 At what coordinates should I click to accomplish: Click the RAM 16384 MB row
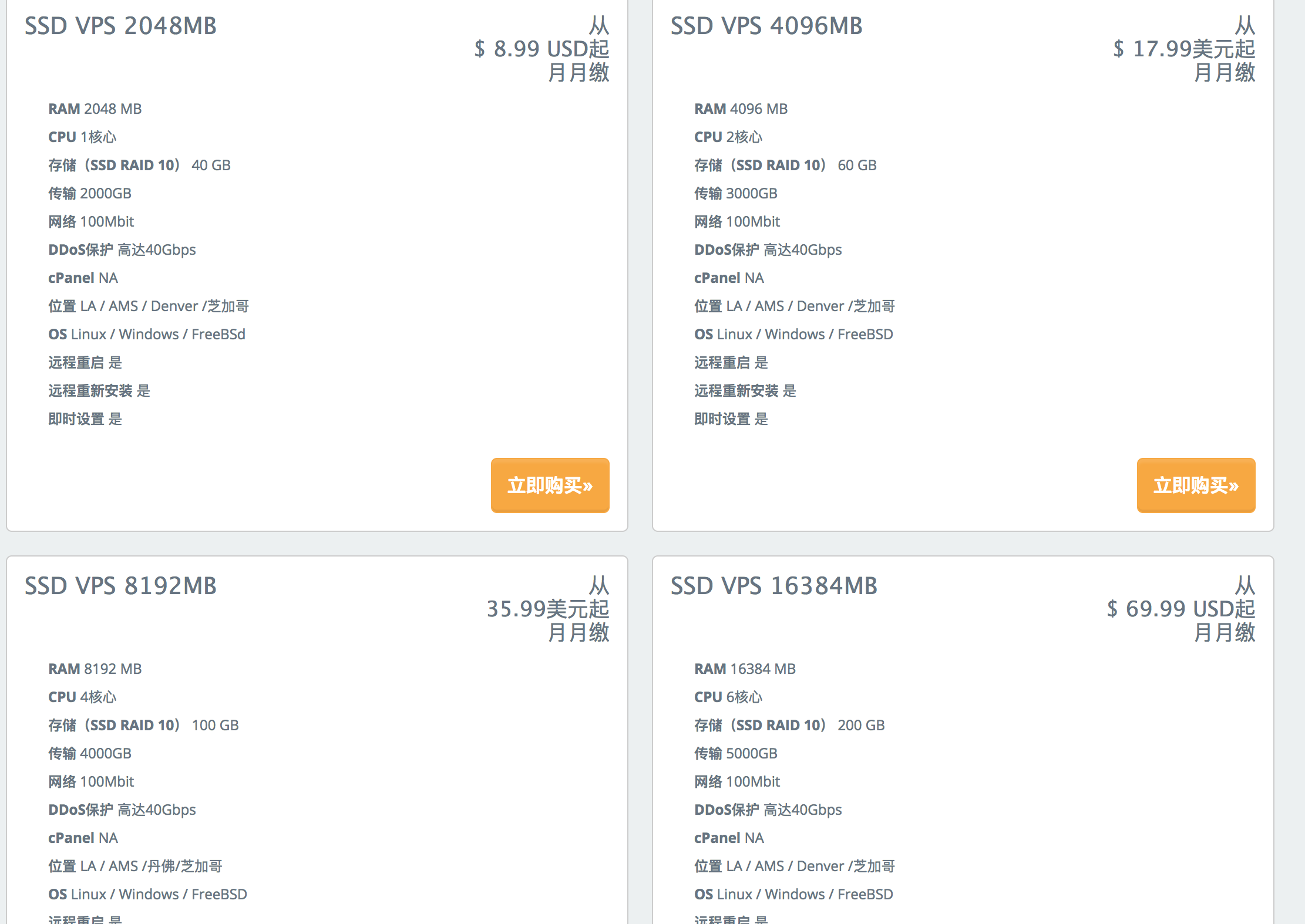[745, 669]
